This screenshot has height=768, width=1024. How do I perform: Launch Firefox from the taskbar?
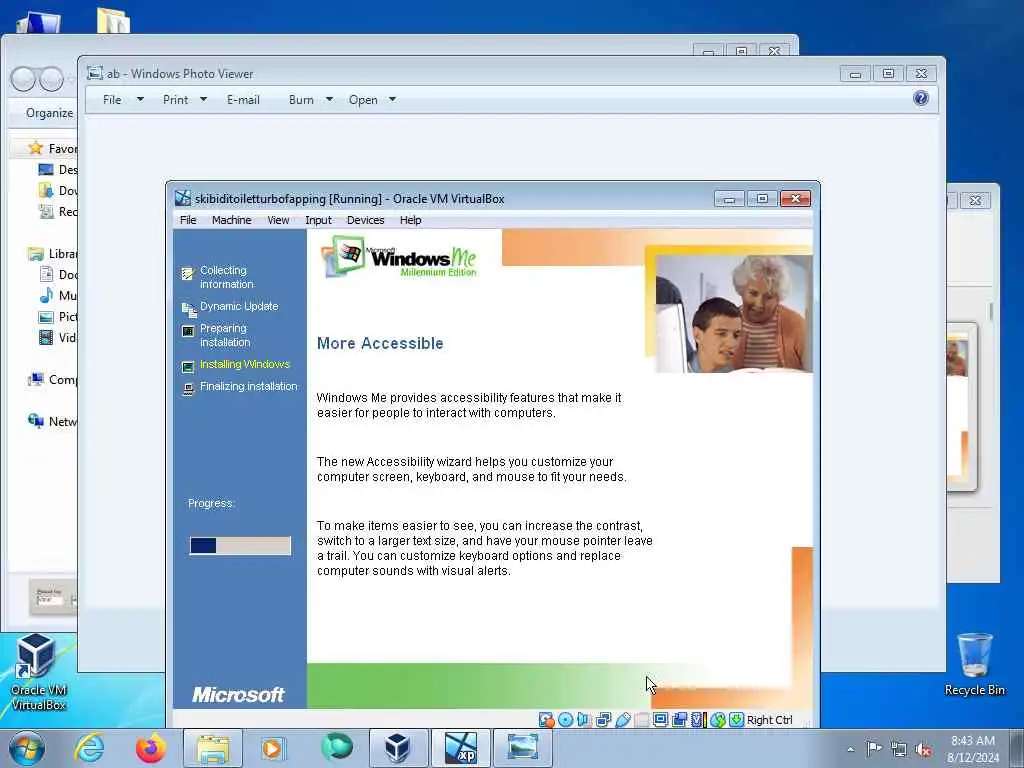click(x=150, y=748)
